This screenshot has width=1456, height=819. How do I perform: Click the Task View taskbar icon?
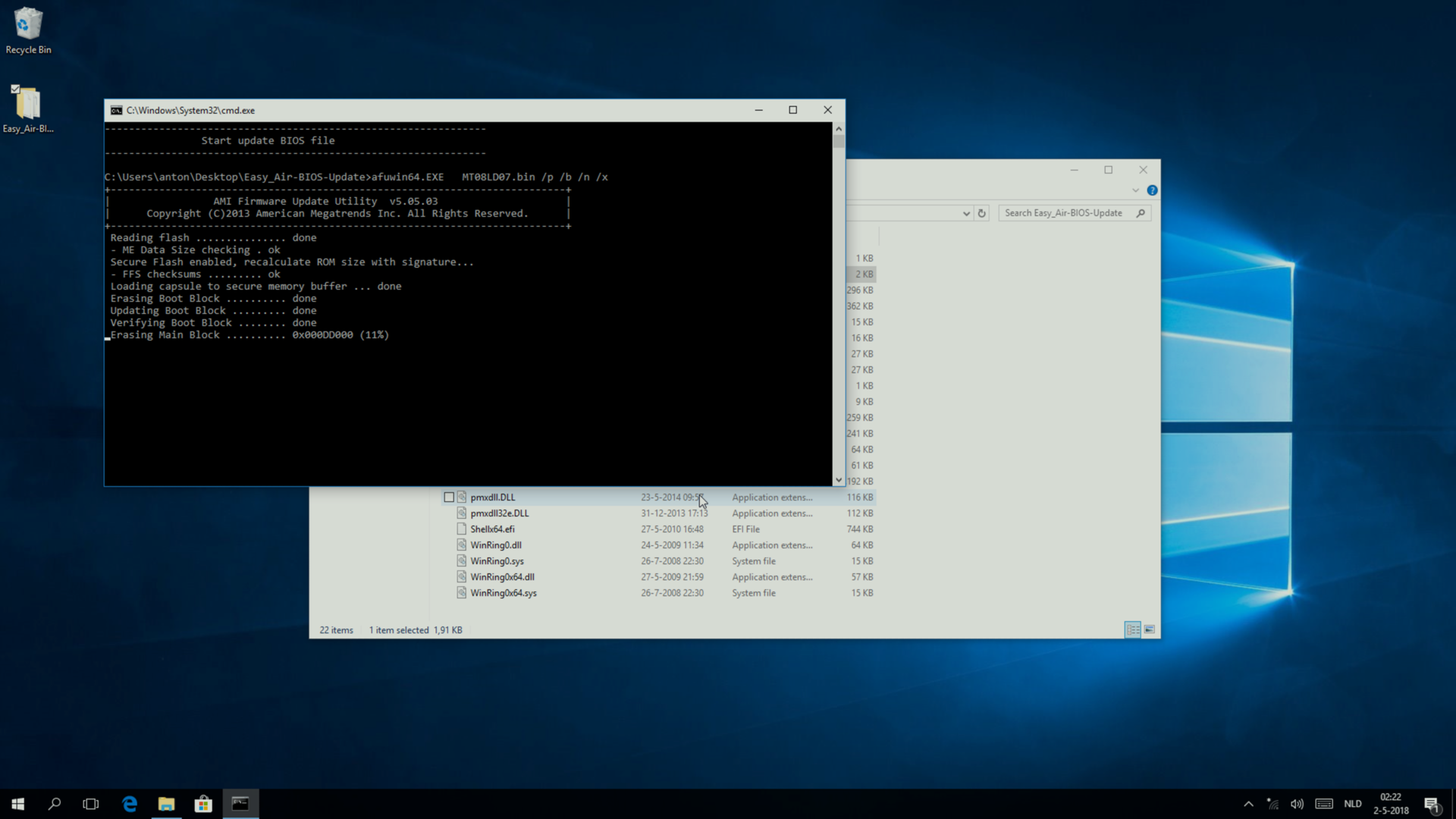[x=91, y=804]
